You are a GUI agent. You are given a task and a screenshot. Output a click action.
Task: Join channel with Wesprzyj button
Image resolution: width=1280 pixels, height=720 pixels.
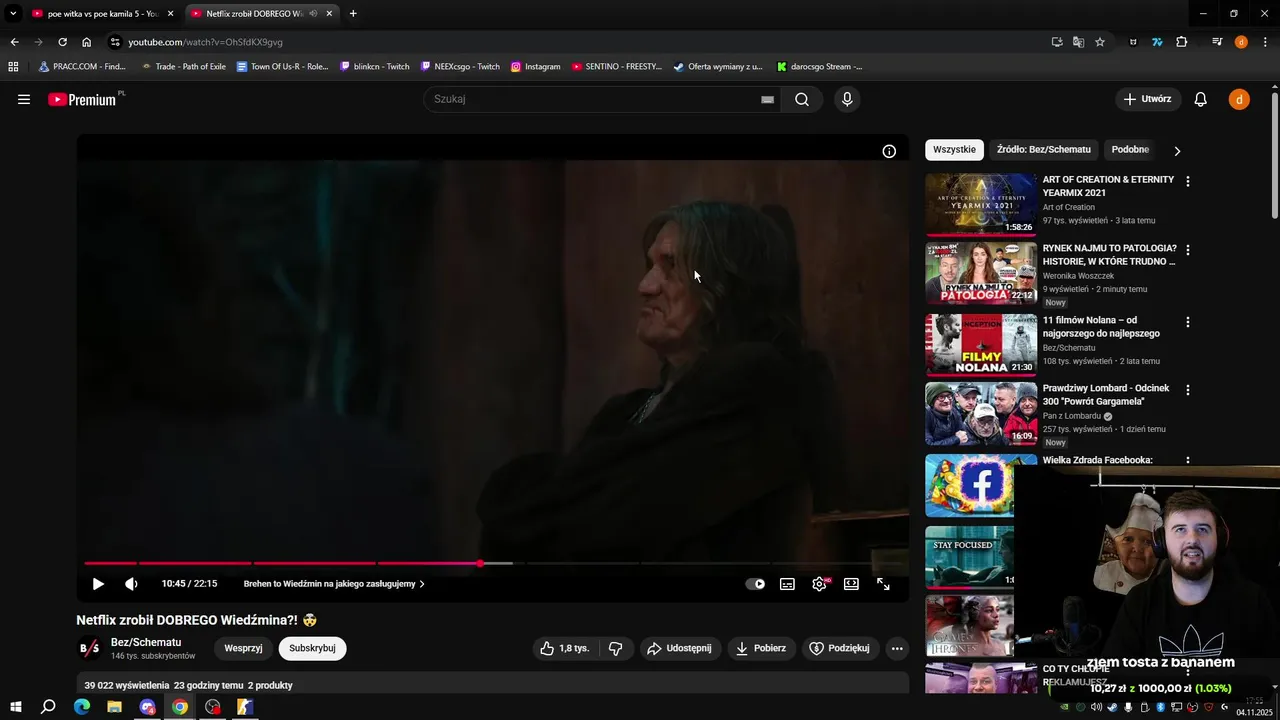pyautogui.click(x=243, y=648)
